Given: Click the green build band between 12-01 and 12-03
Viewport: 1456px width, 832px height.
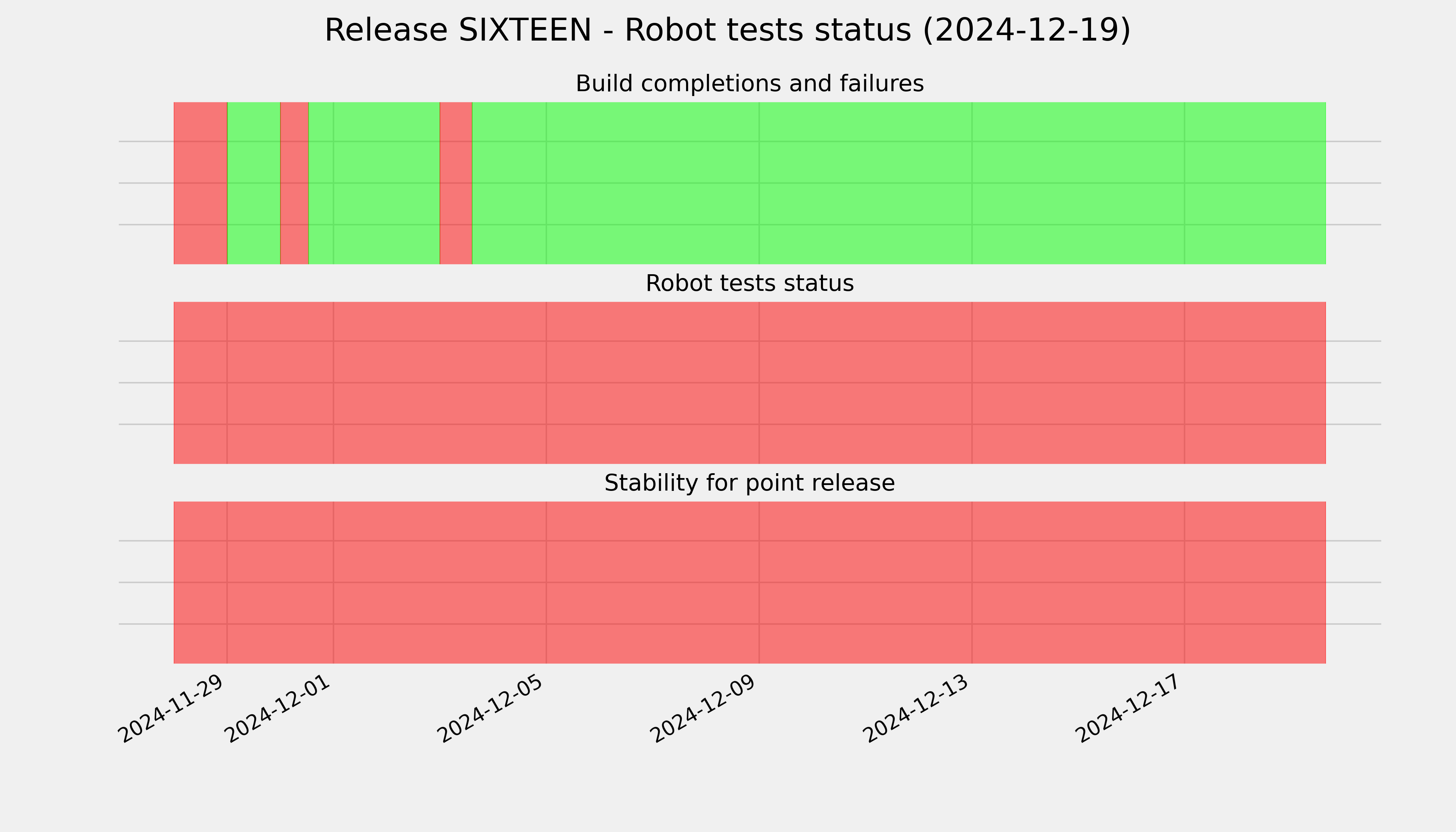Looking at the screenshot, I should tap(374, 183).
